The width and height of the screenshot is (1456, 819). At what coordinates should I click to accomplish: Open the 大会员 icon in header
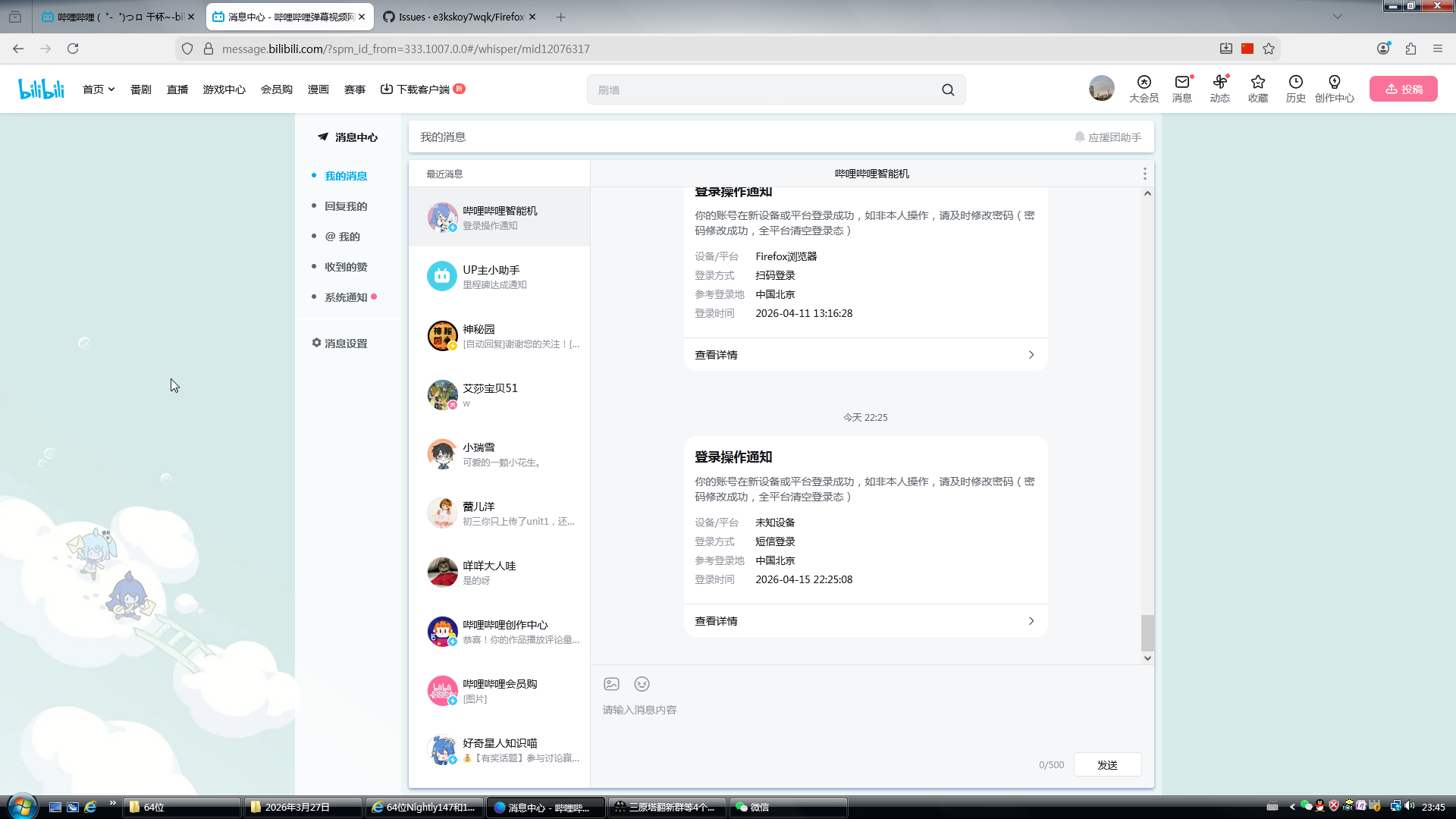pyautogui.click(x=1144, y=88)
